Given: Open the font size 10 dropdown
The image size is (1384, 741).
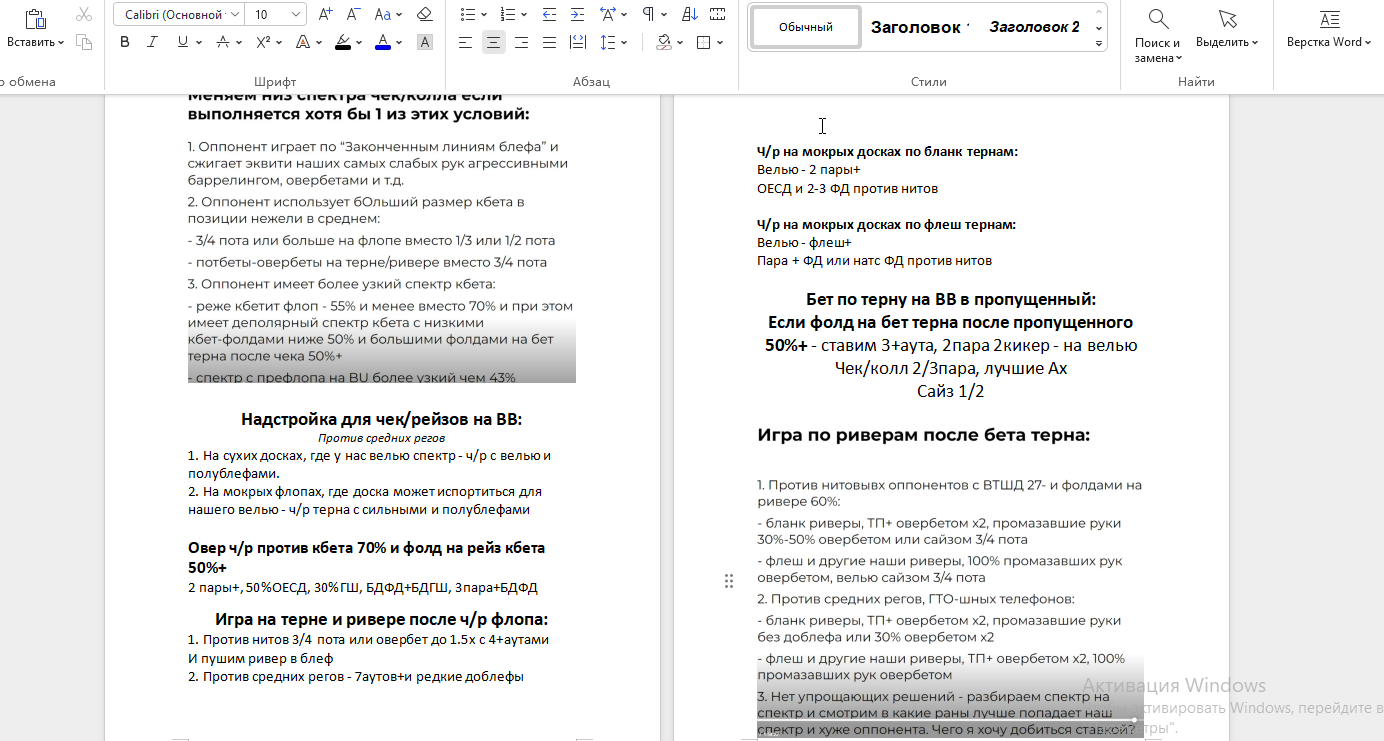Looking at the screenshot, I should [296, 15].
